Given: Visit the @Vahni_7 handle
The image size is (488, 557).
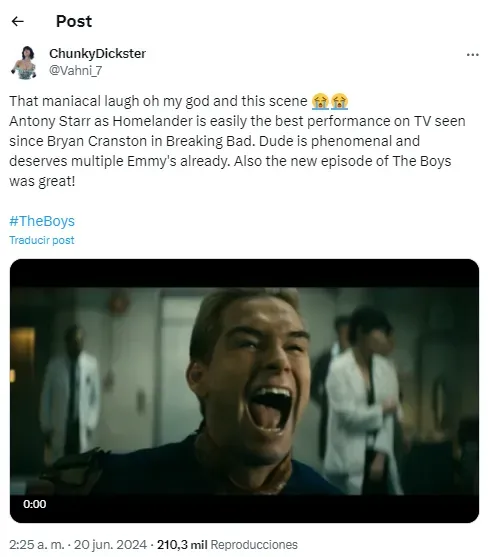Looking at the screenshot, I should [x=75, y=70].
